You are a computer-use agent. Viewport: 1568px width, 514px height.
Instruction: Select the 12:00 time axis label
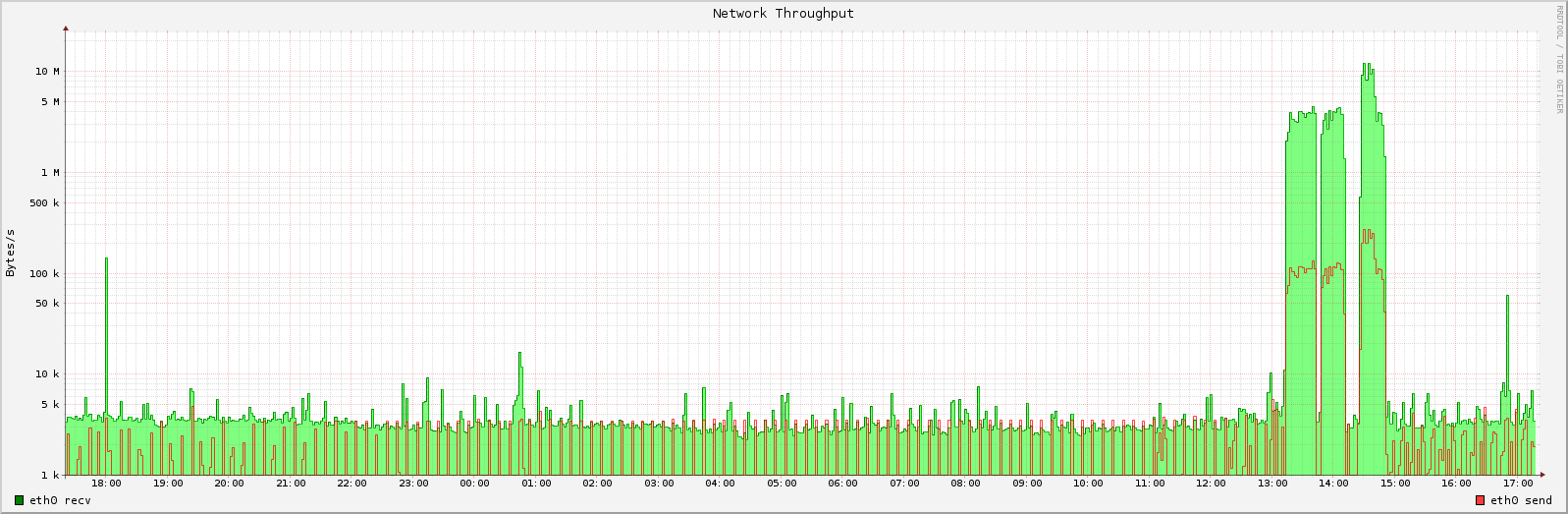click(x=1211, y=484)
